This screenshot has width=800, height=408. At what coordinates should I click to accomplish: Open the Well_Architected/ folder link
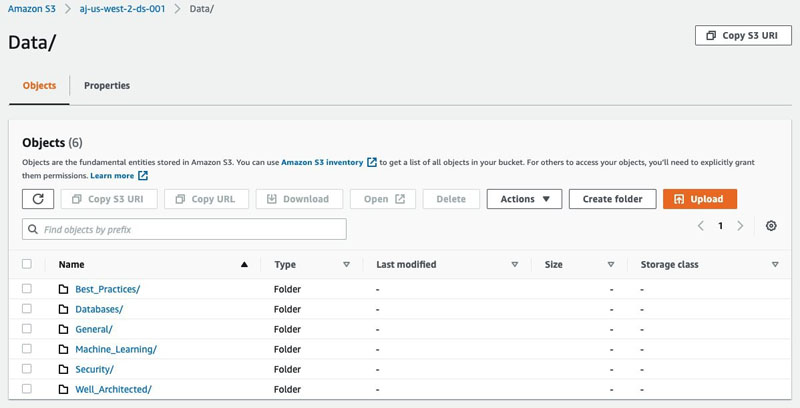(x=113, y=389)
